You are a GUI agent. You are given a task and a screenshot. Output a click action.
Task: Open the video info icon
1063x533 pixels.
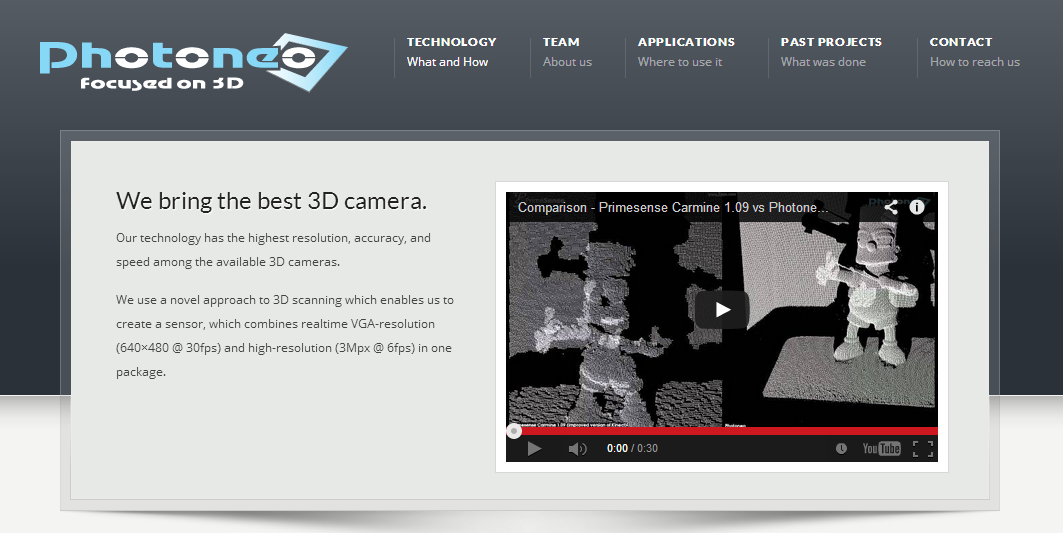pos(916,208)
